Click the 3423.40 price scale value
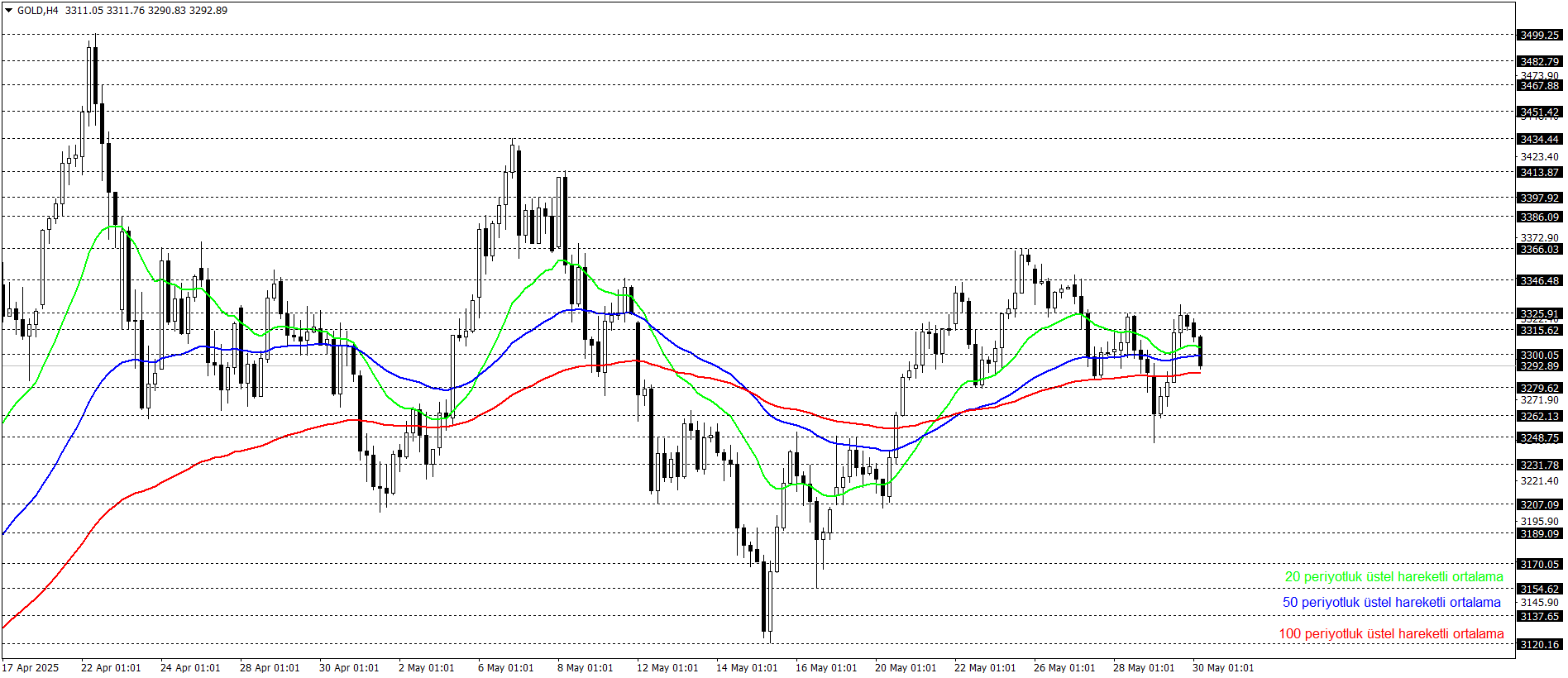Viewport: 1568px width, 678px height. coord(1539,156)
